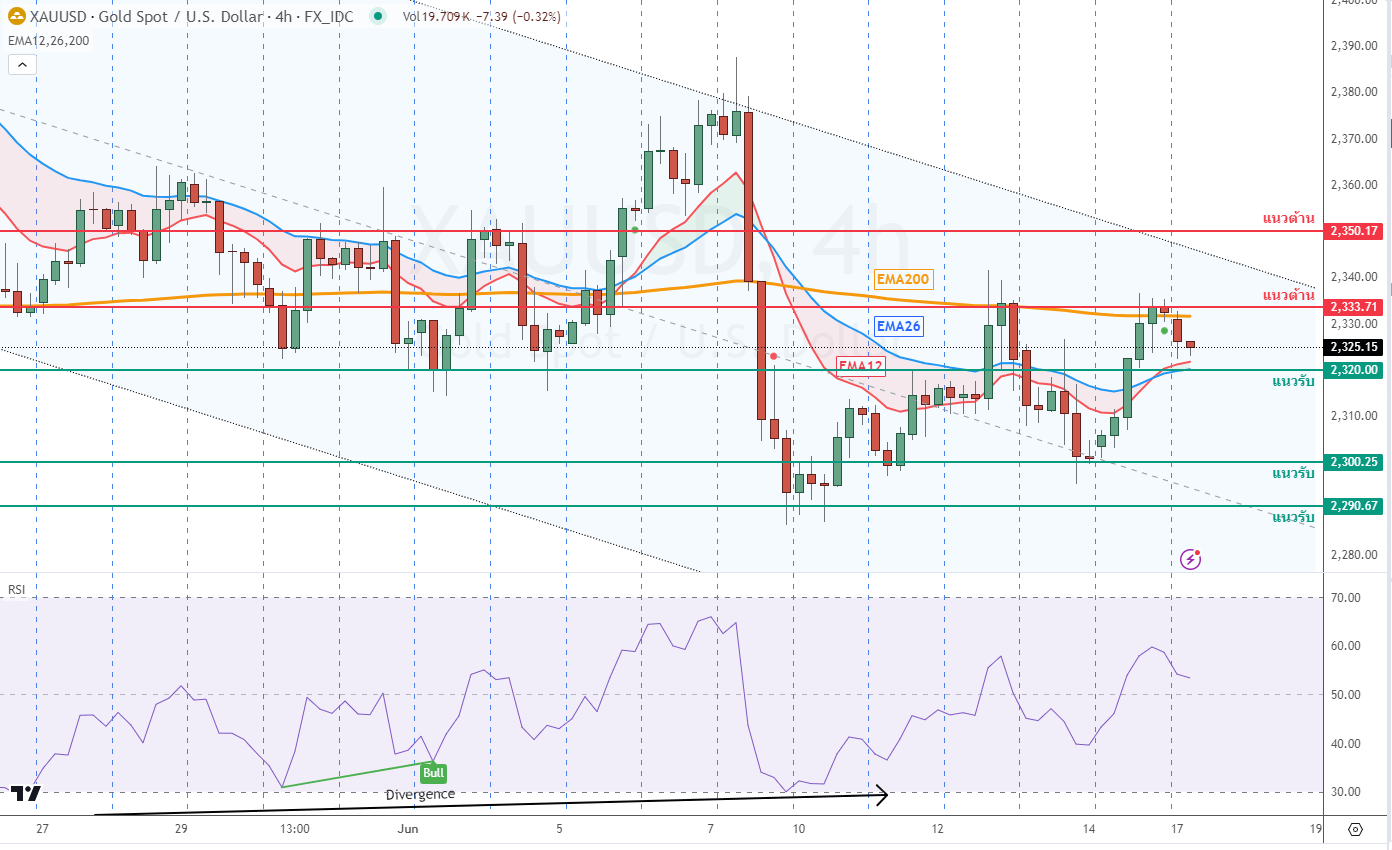
Task: Select the blue EMA26 label
Action: (897, 326)
